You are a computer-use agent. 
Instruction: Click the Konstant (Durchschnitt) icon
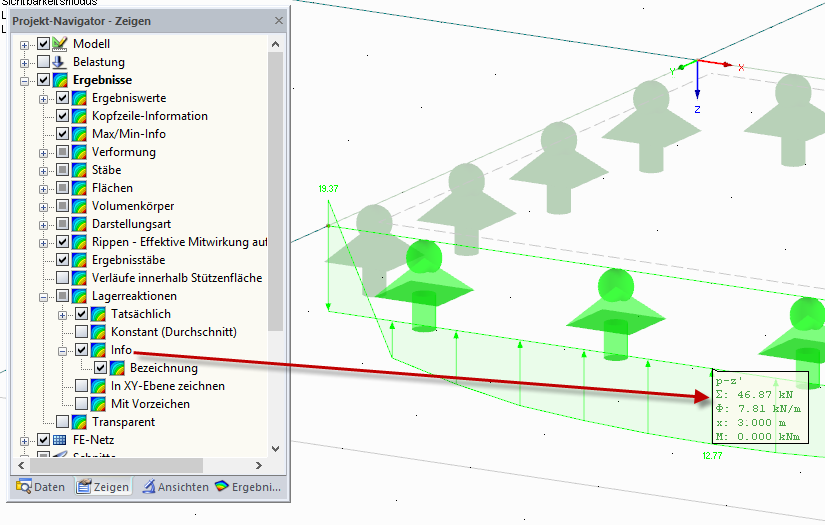tap(98, 332)
